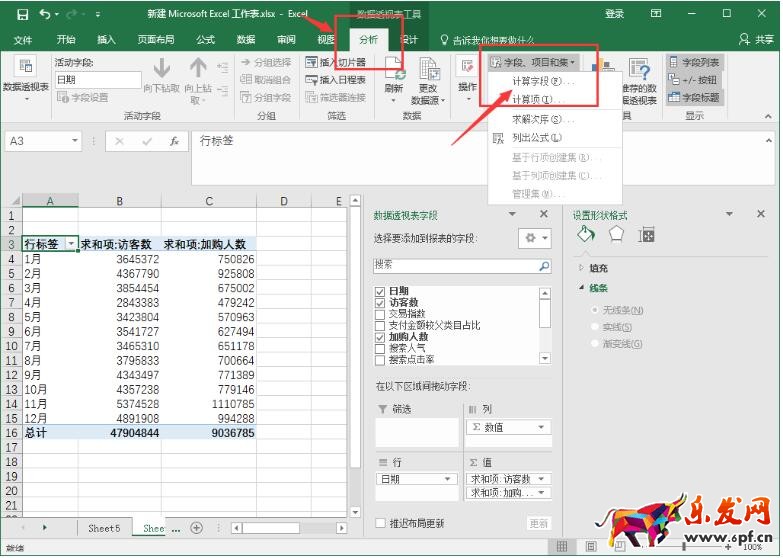Choose 计算字段 from the dropdown menu
This screenshot has height=558, width=783.
pyautogui.click(x=543, y=81)
